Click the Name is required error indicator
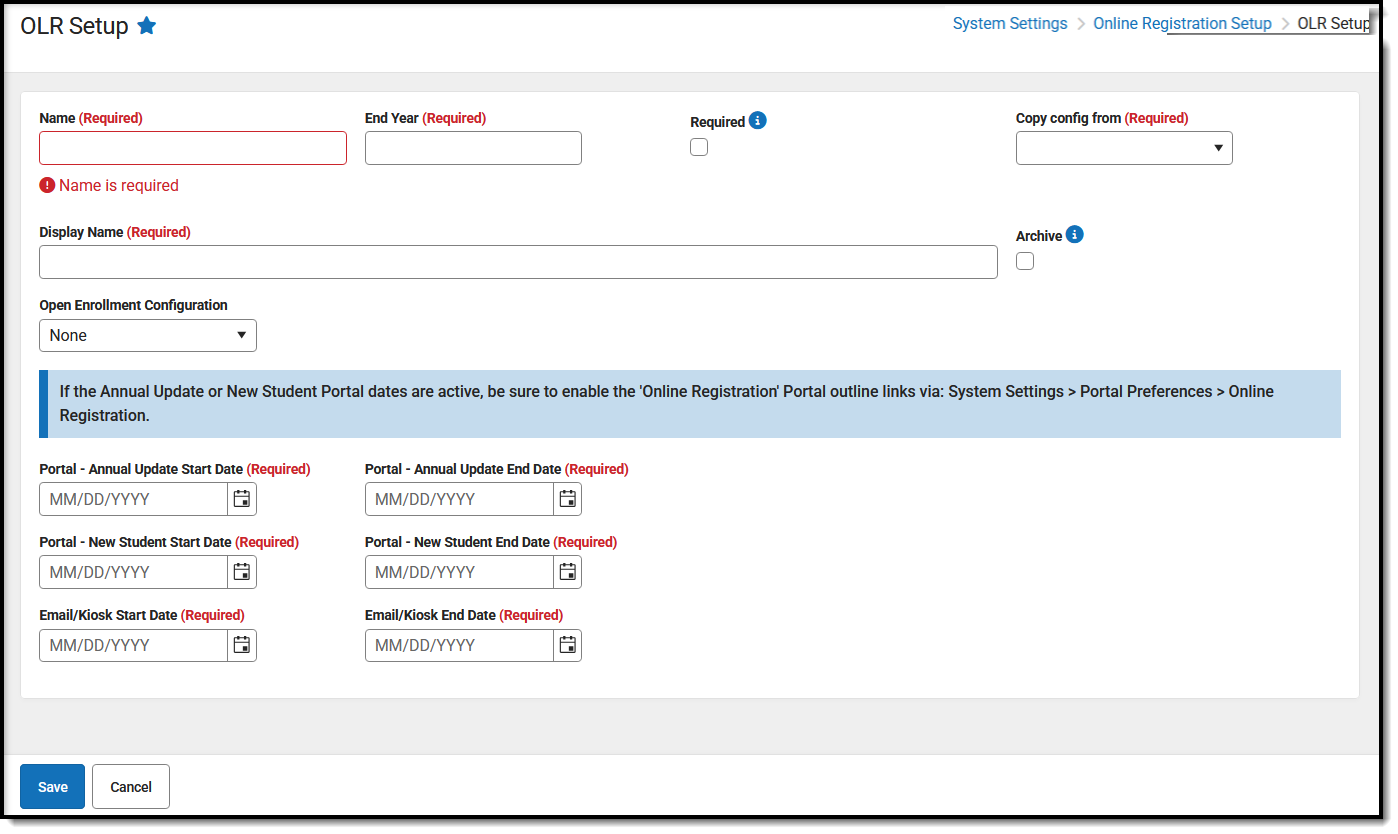 45,185
